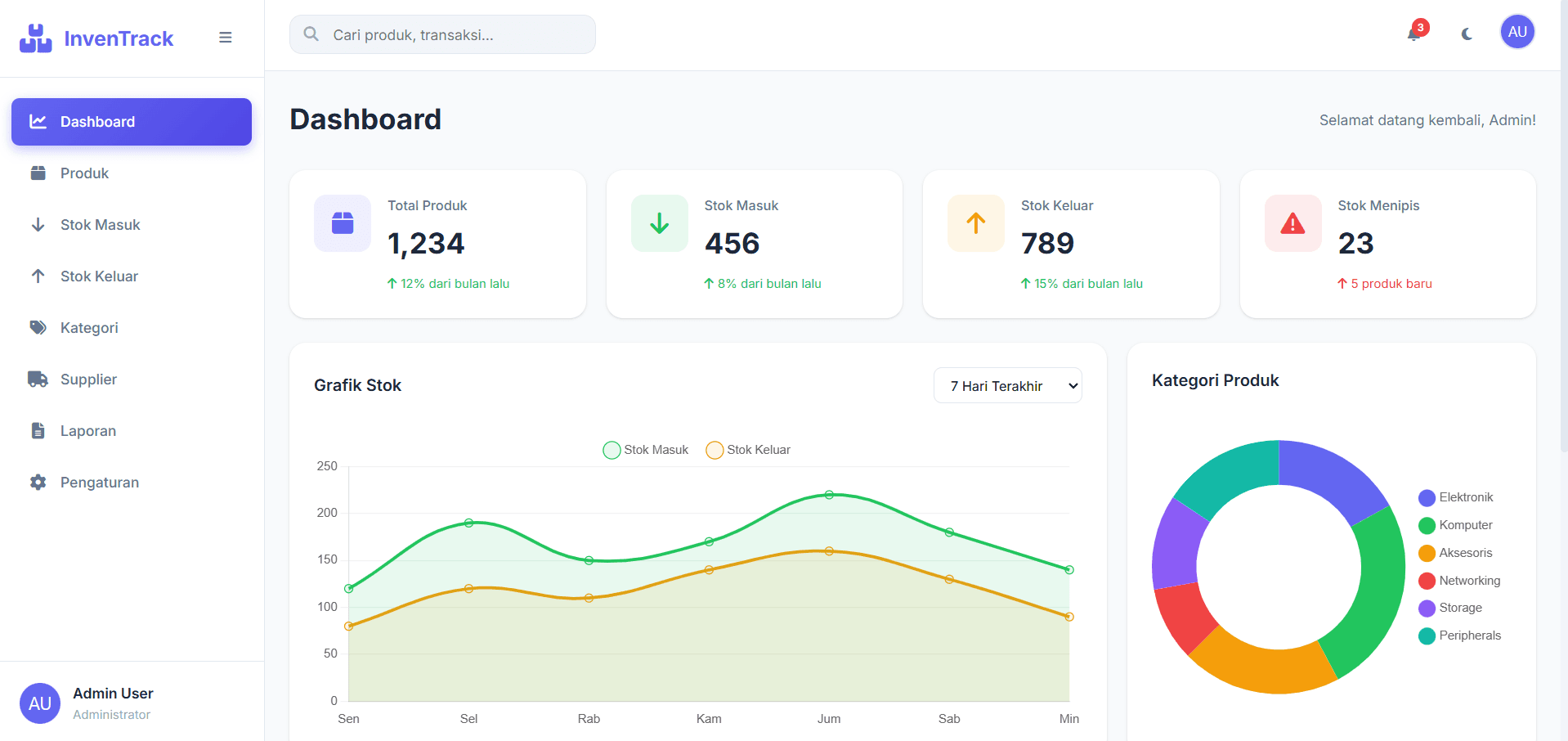Click the InvenTrack logo icon
The height and width of the screenshot is (741, 1568).
coord(36,38)
